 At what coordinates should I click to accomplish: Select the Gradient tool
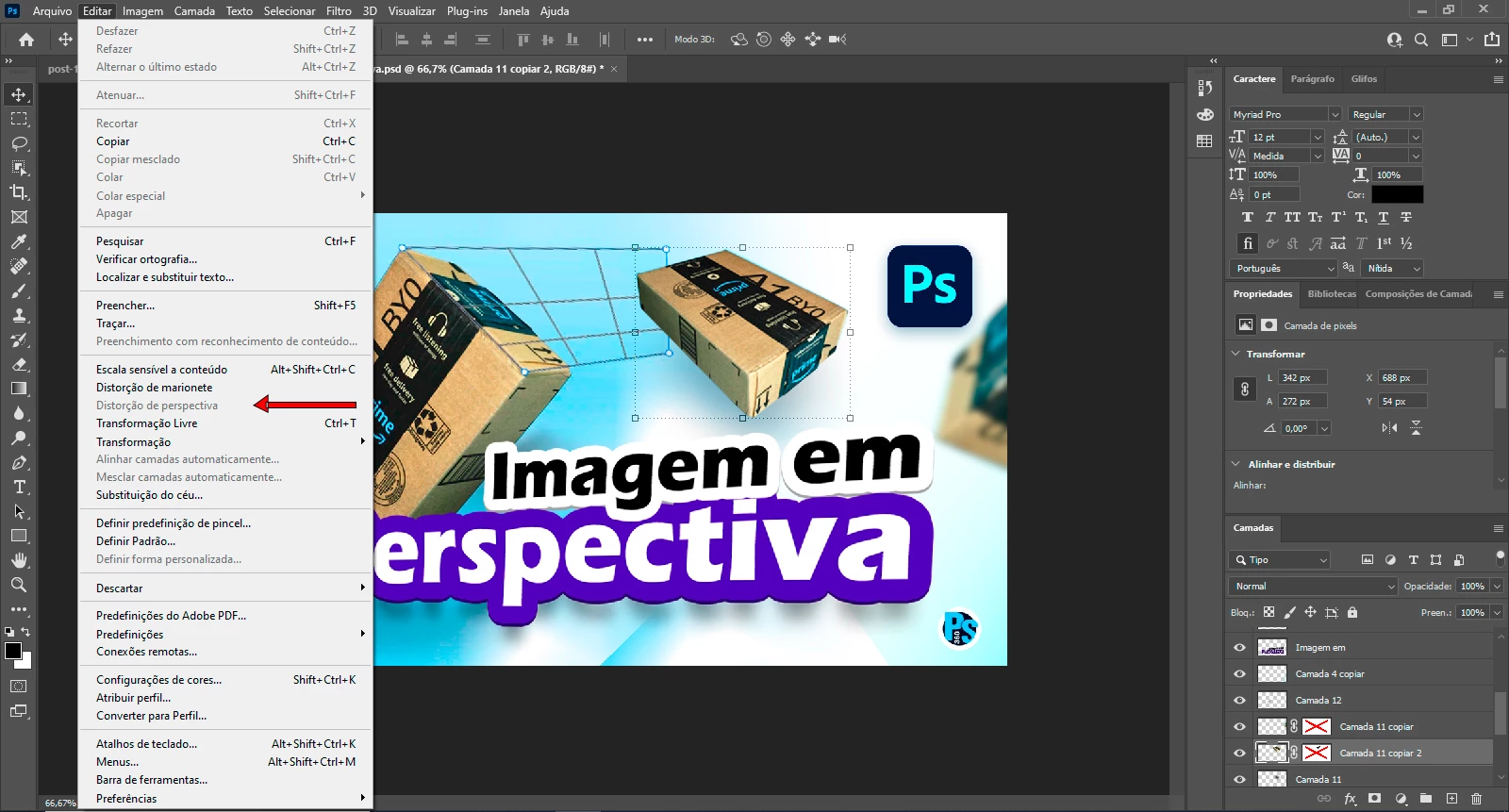(19, 389)
